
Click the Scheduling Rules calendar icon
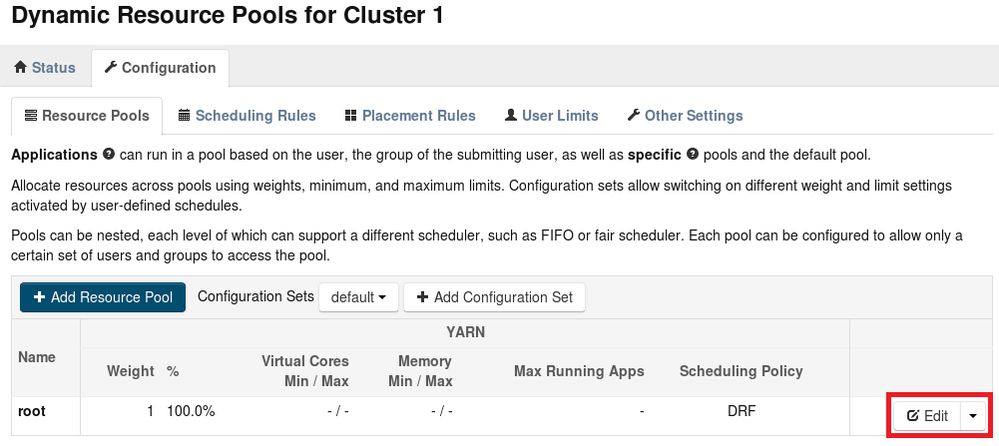tap(184, 116)
